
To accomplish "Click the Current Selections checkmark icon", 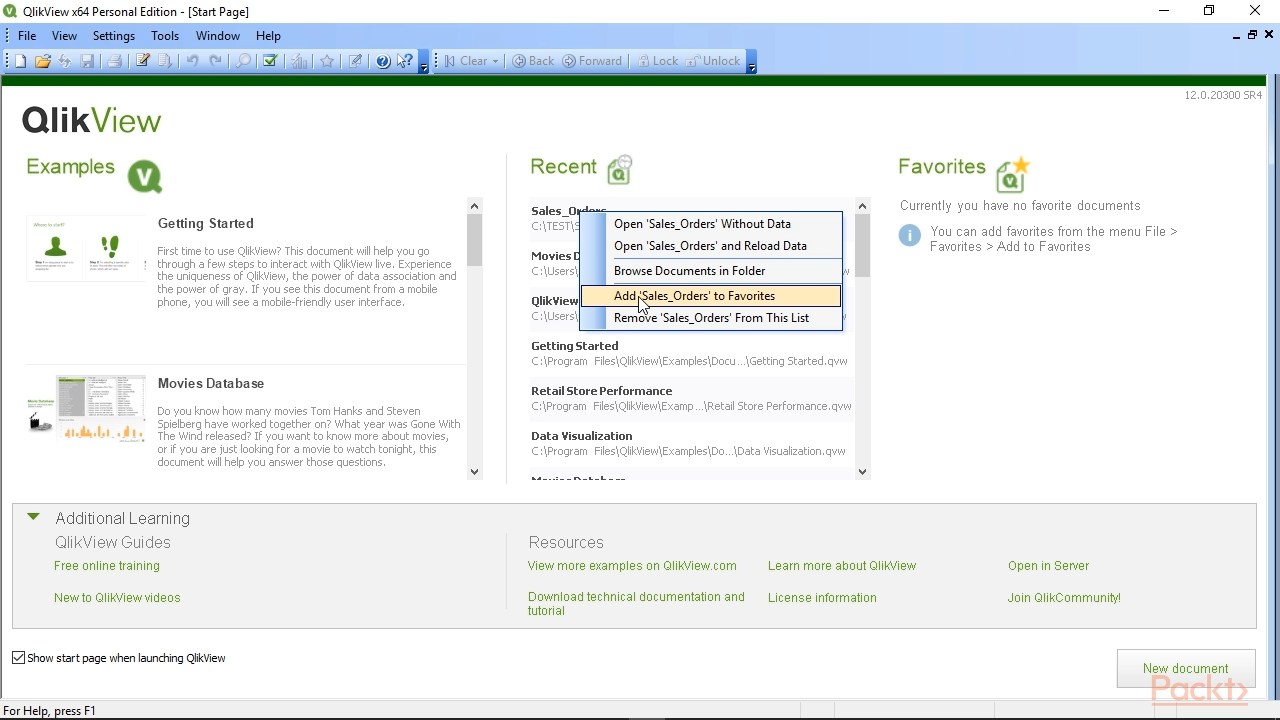I will coord(270,61).
